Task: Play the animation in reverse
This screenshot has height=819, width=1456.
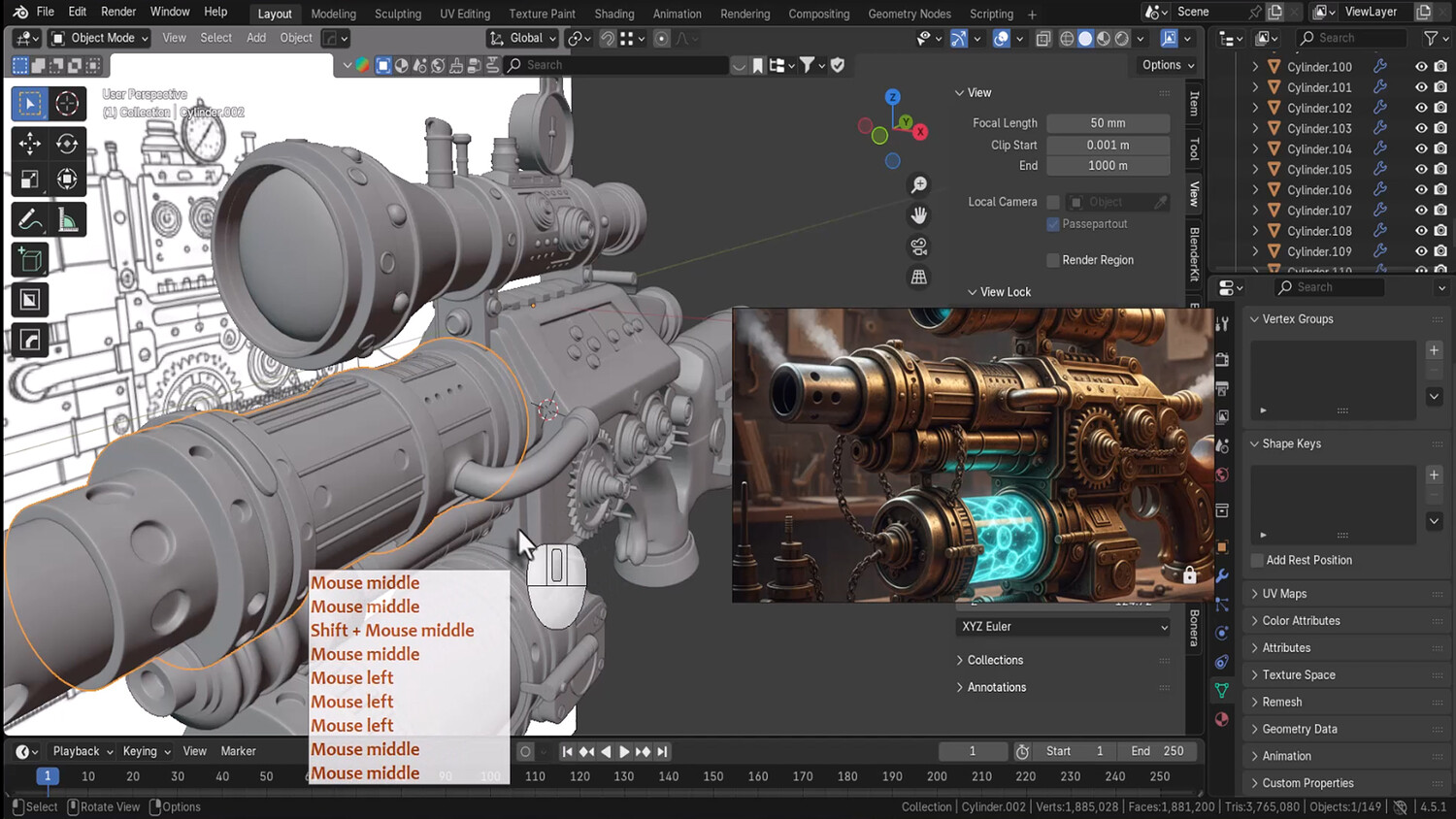Action: tap(606, 751)
